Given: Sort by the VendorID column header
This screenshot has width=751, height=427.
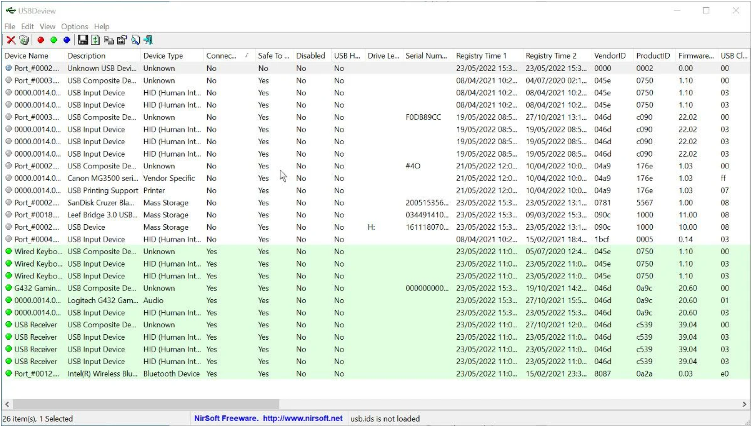Looking at the screenshot, I should pos(609,56).
